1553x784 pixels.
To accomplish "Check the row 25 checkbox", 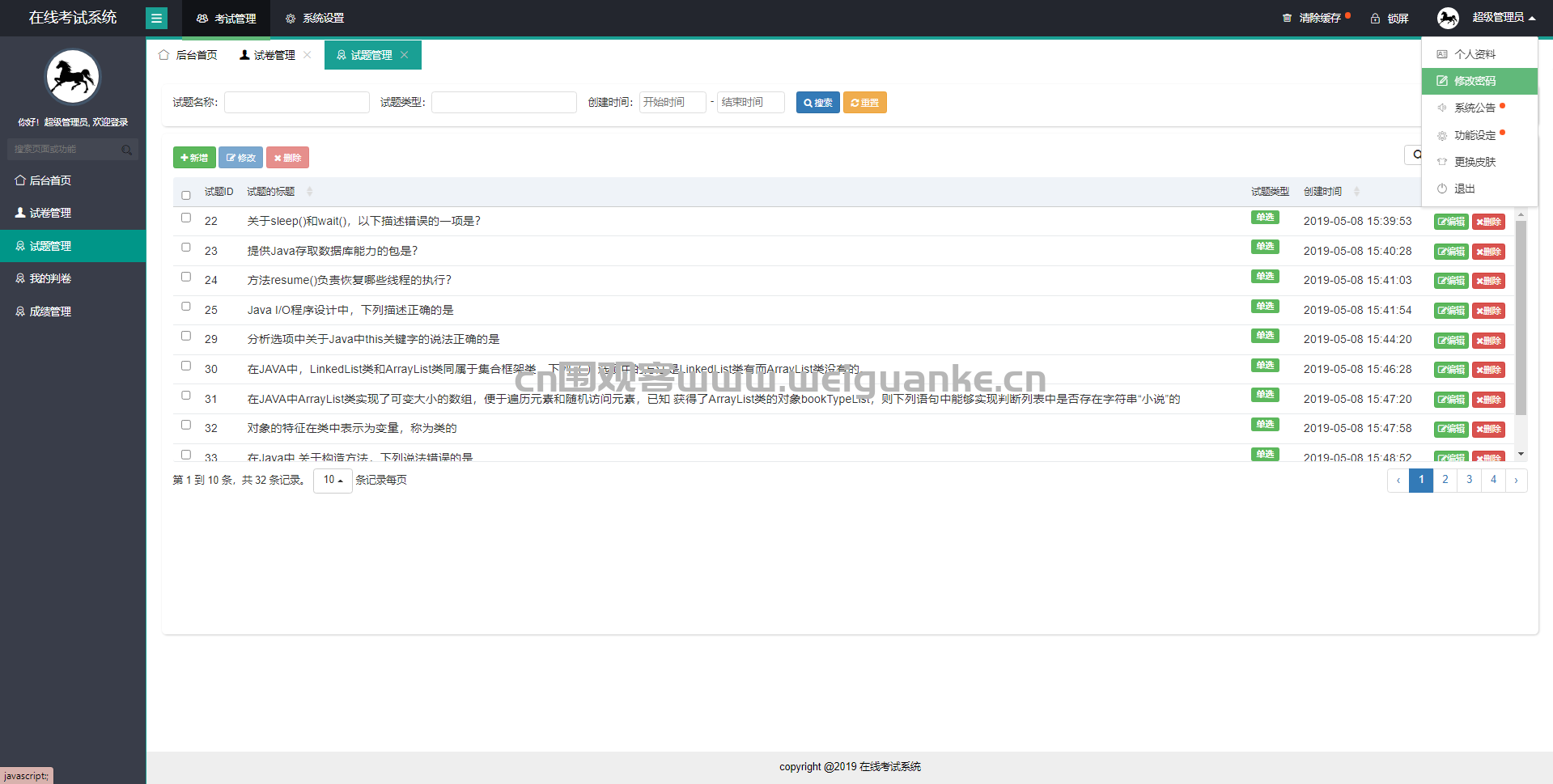I will coord(186,307).
